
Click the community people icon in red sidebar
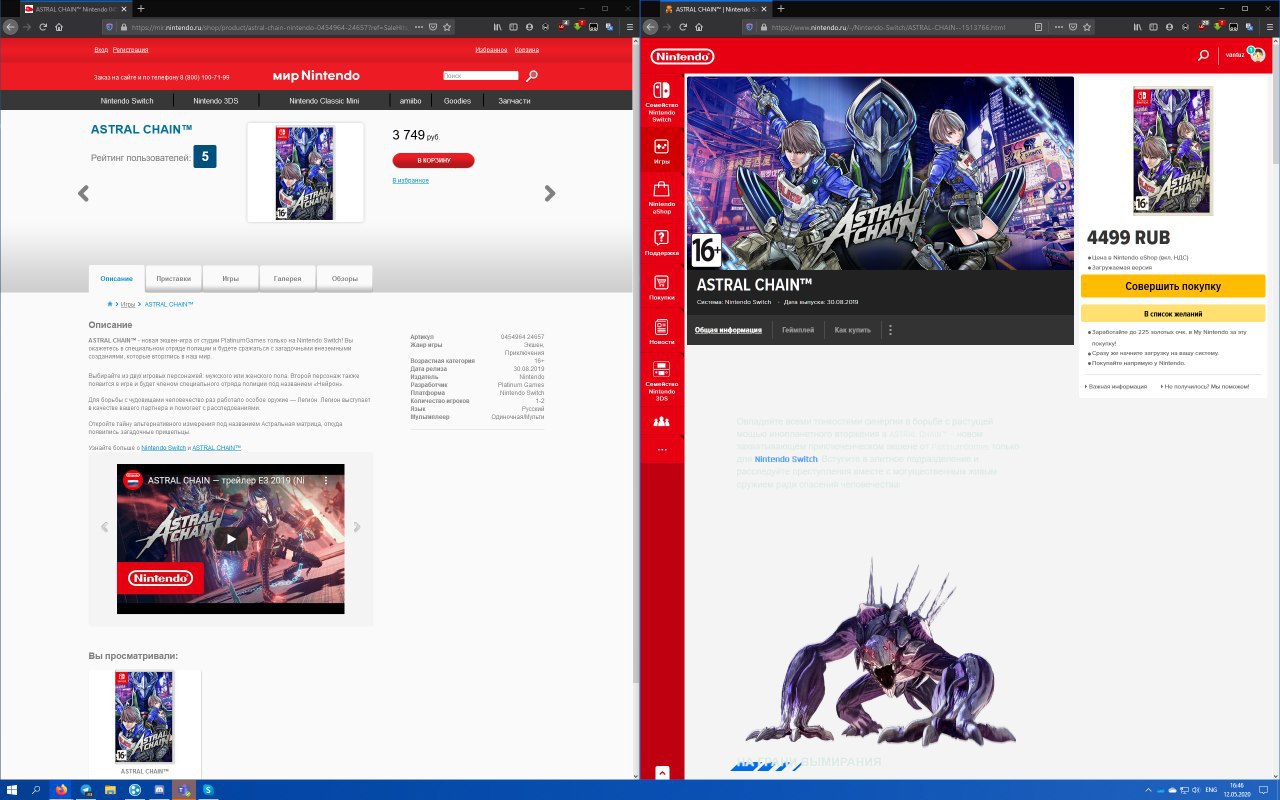pyautogui.click(x=662, y=421)
